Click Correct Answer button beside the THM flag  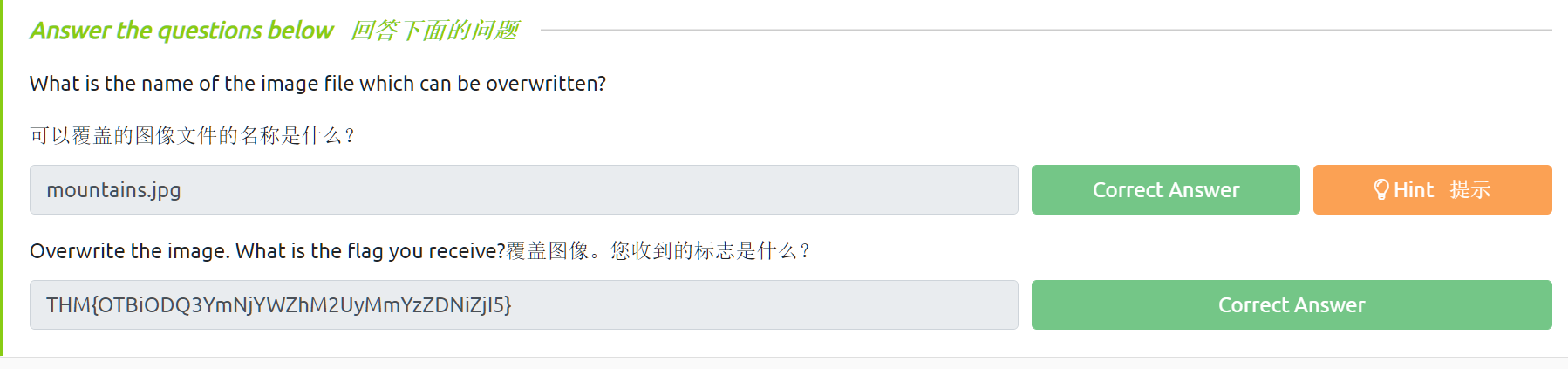tap(1291, 304)
